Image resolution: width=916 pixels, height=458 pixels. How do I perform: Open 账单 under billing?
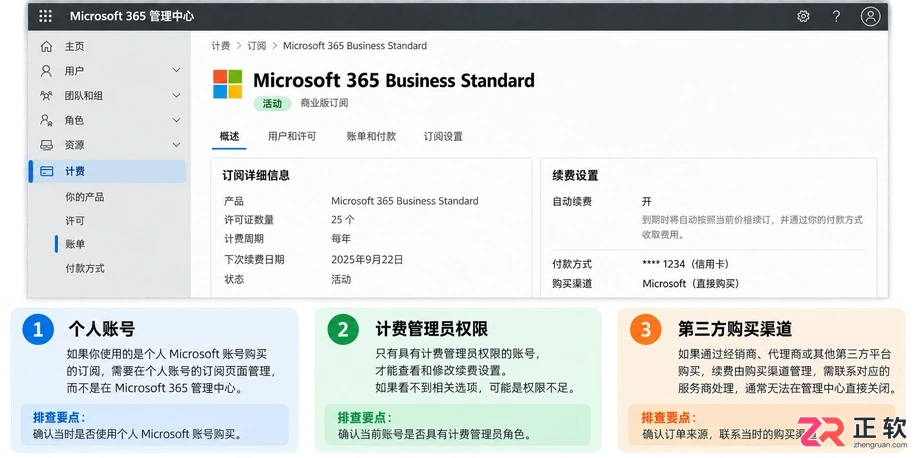coord(75,244)
